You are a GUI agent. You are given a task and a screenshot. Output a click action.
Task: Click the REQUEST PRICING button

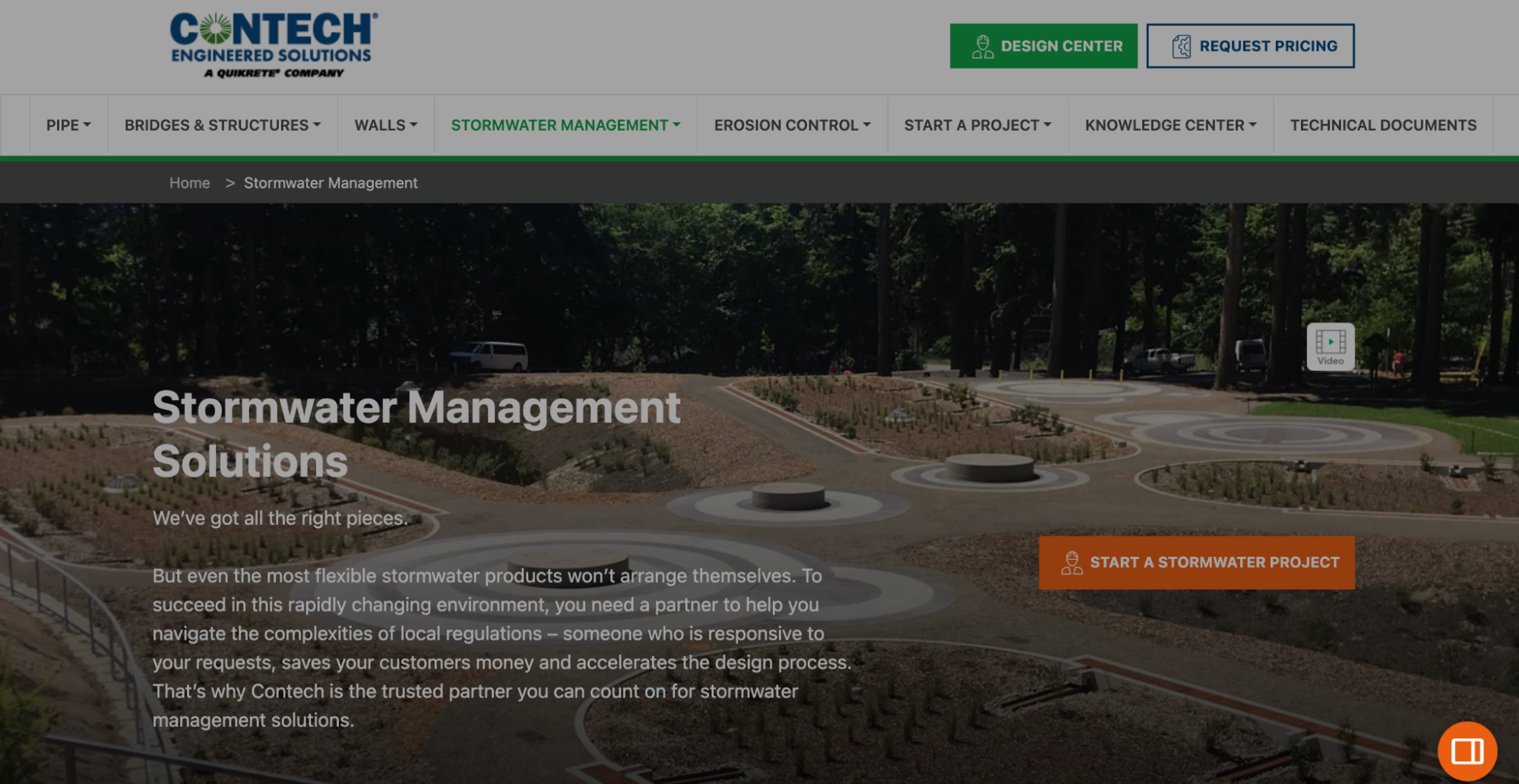pyautogui.click(x=1250, y=45)
